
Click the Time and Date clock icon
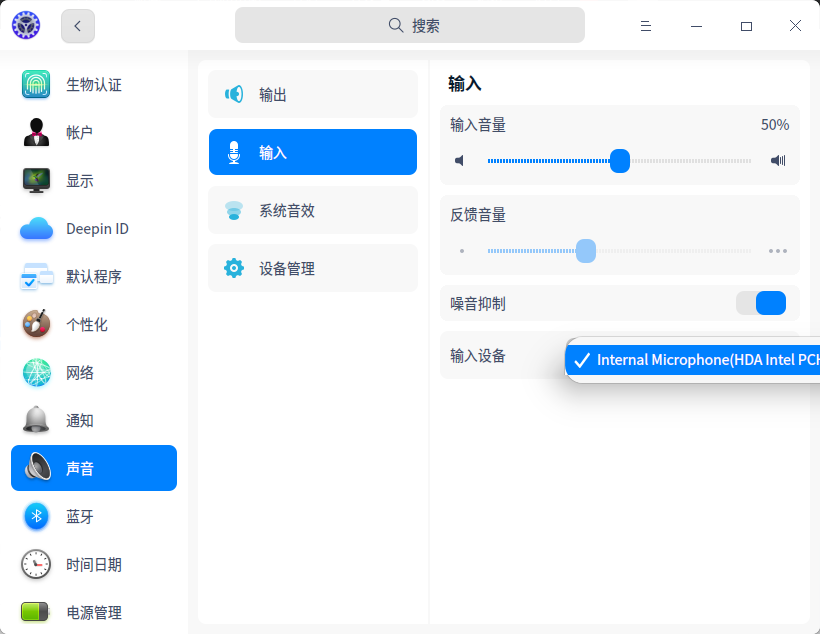coord(36,564)
